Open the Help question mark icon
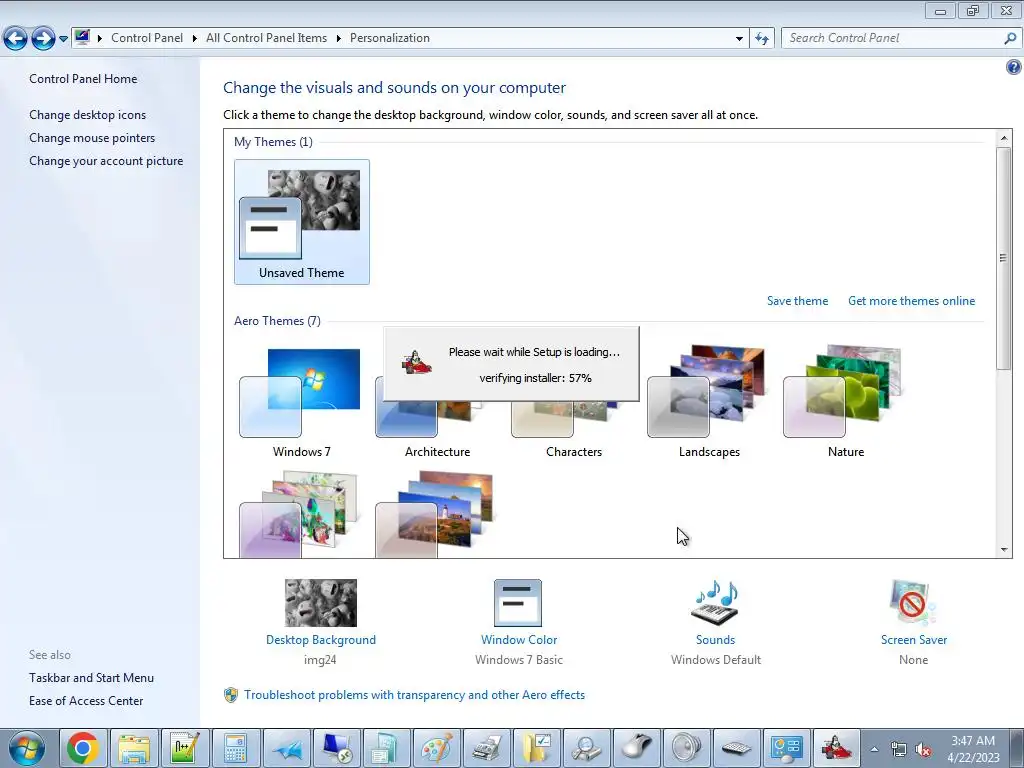 pyautogui.click(x=1014, y=67)
